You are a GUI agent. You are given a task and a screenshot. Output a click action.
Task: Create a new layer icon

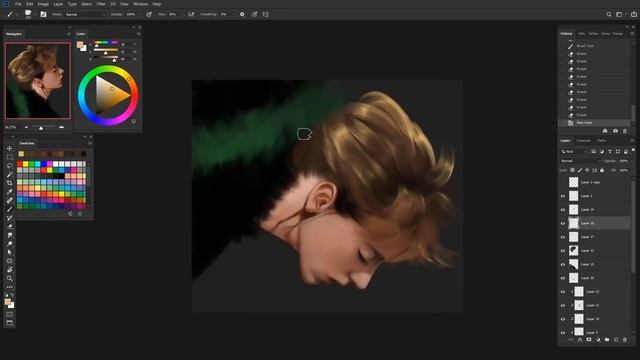(x=616, y=340)
